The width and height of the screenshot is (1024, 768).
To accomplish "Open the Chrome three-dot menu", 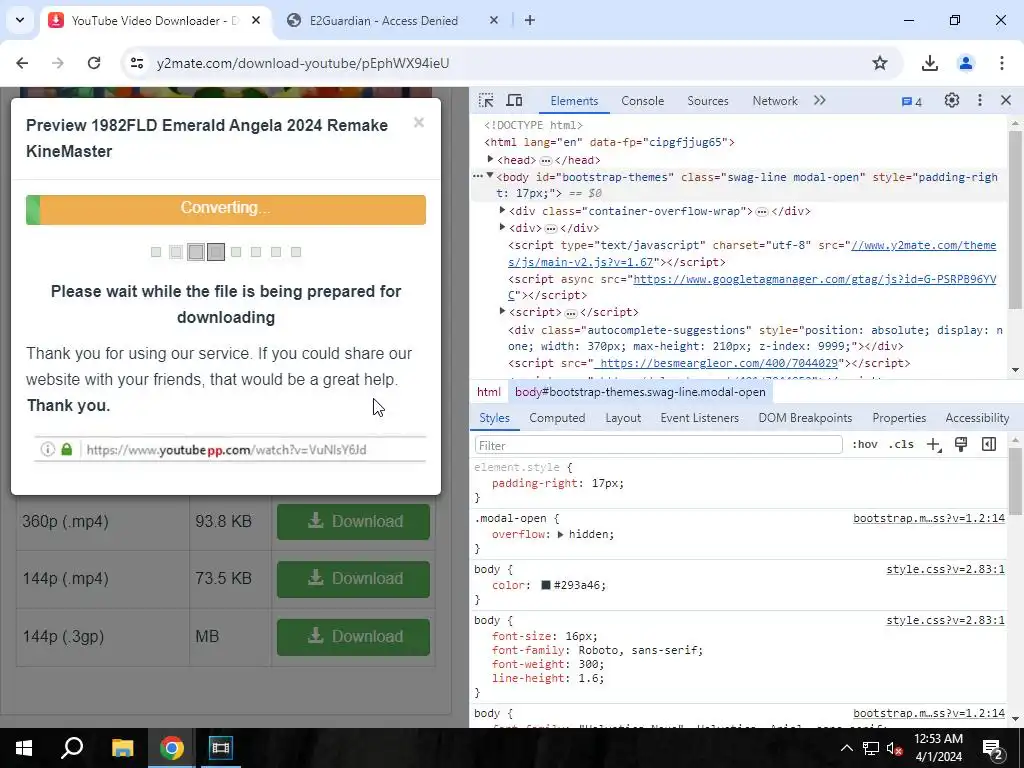I will (1001, 63).
